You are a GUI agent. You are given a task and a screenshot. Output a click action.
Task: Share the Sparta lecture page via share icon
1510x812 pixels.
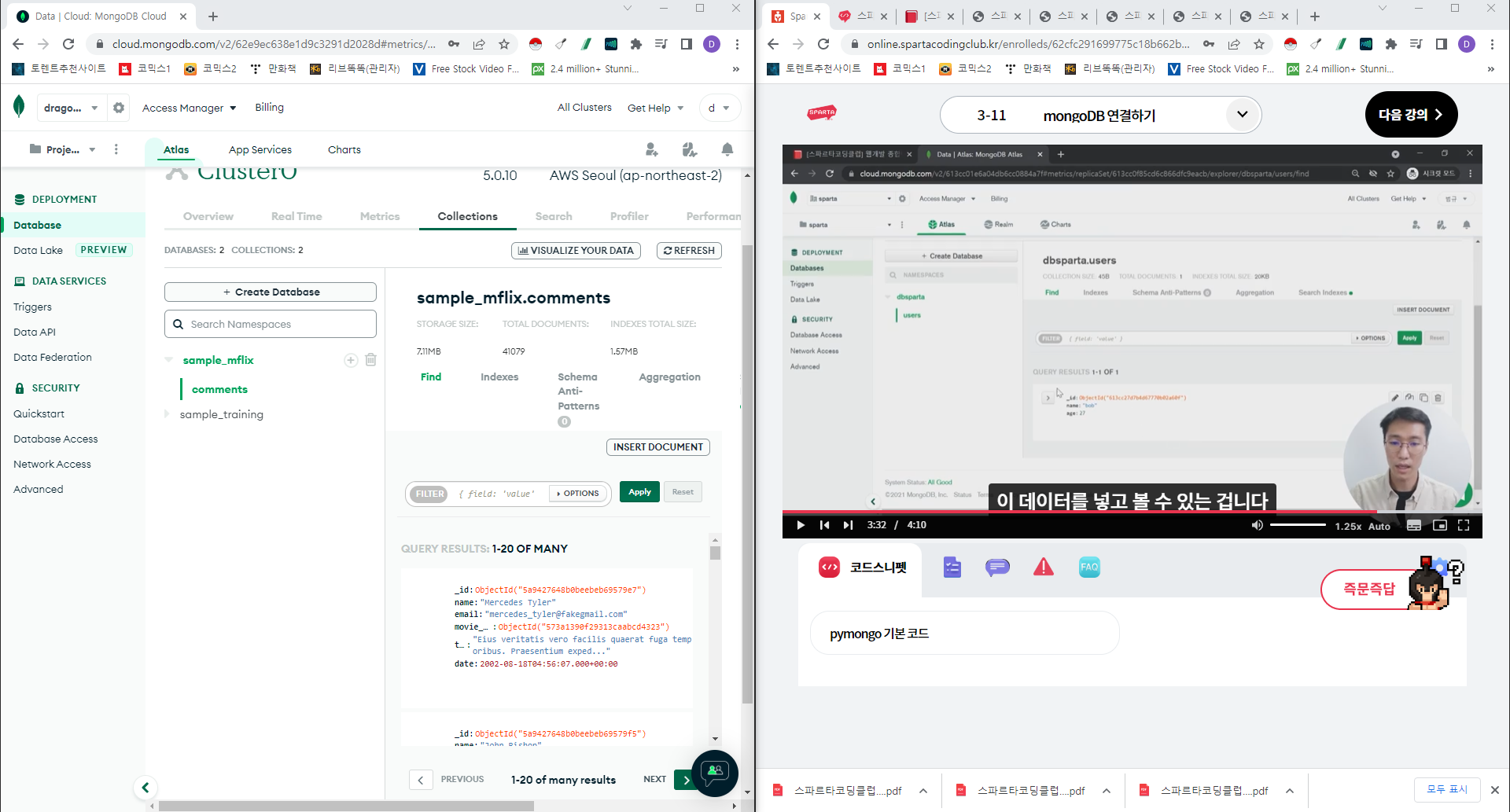(x=1234, y=44)
